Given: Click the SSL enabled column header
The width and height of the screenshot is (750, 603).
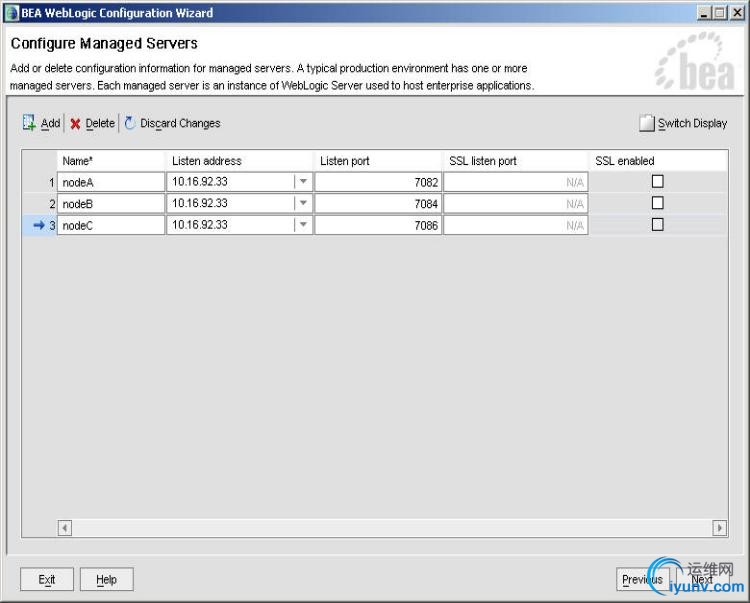Looking at the screenshot, I should click(x=658, y=161).
